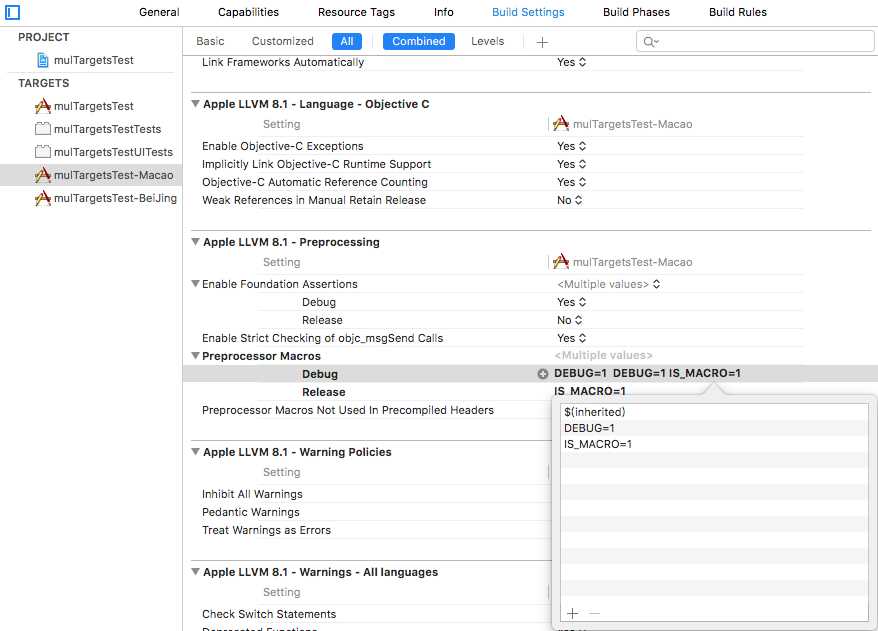Screen dimensions: 878x631
Task: Change Foundation Assertions Debug value
Action: (571, 302)
